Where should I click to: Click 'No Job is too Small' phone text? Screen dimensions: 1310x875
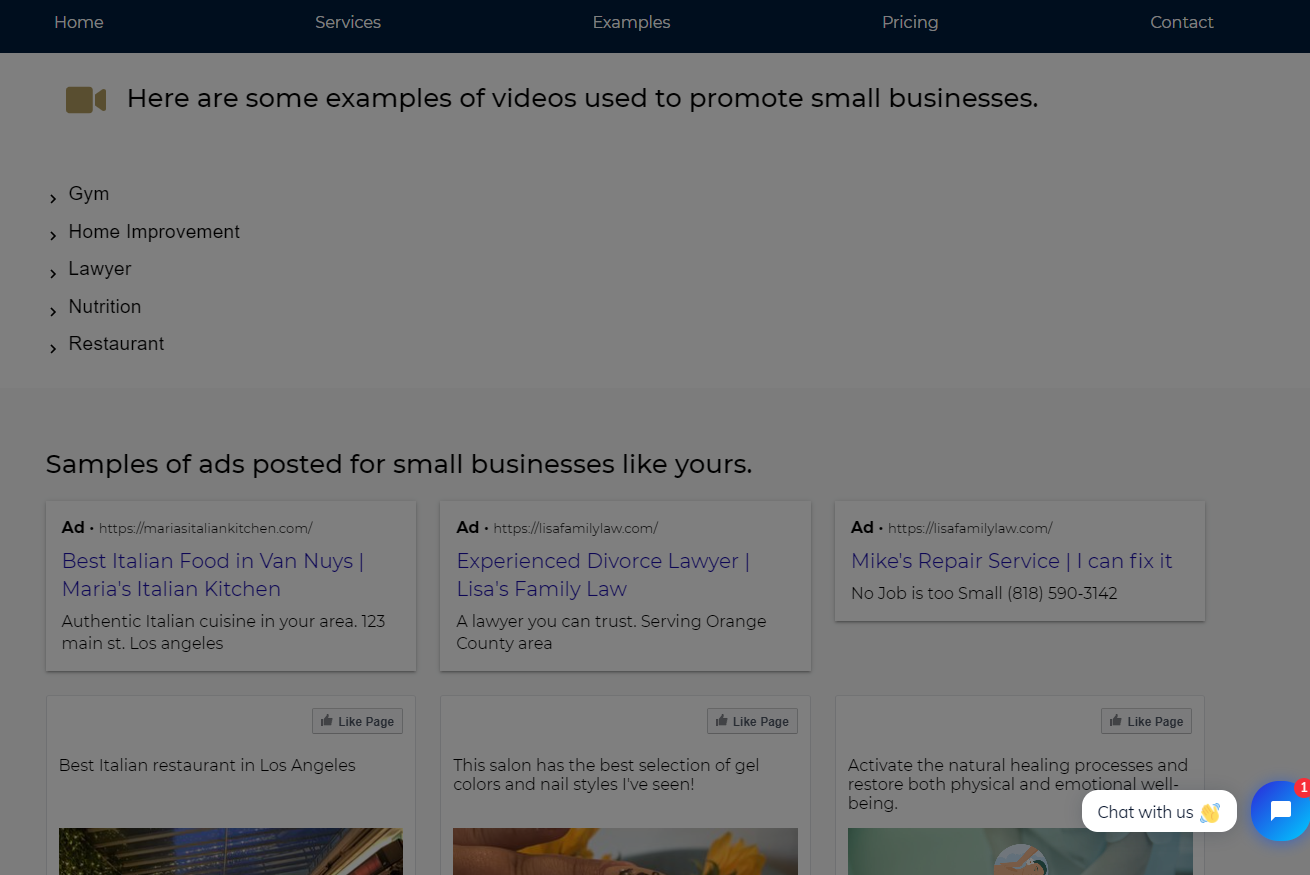click(984, 594)
